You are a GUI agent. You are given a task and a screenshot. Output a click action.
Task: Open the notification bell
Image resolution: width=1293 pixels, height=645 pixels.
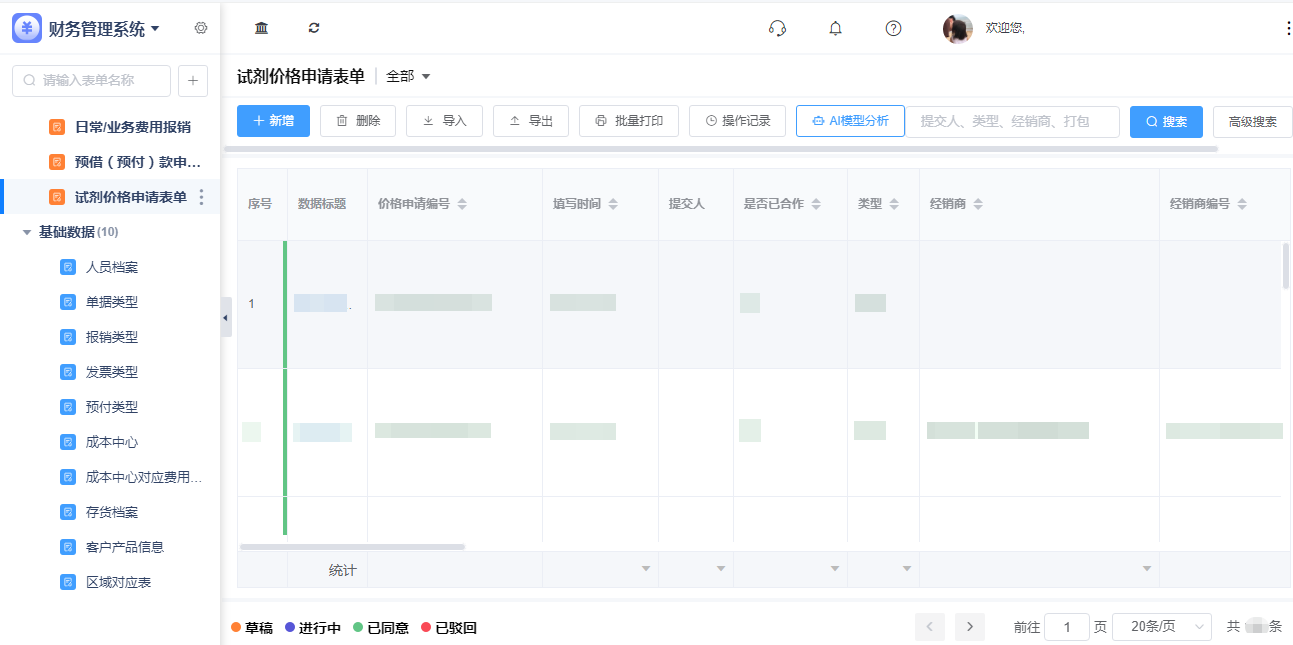[x=835, y=28]
